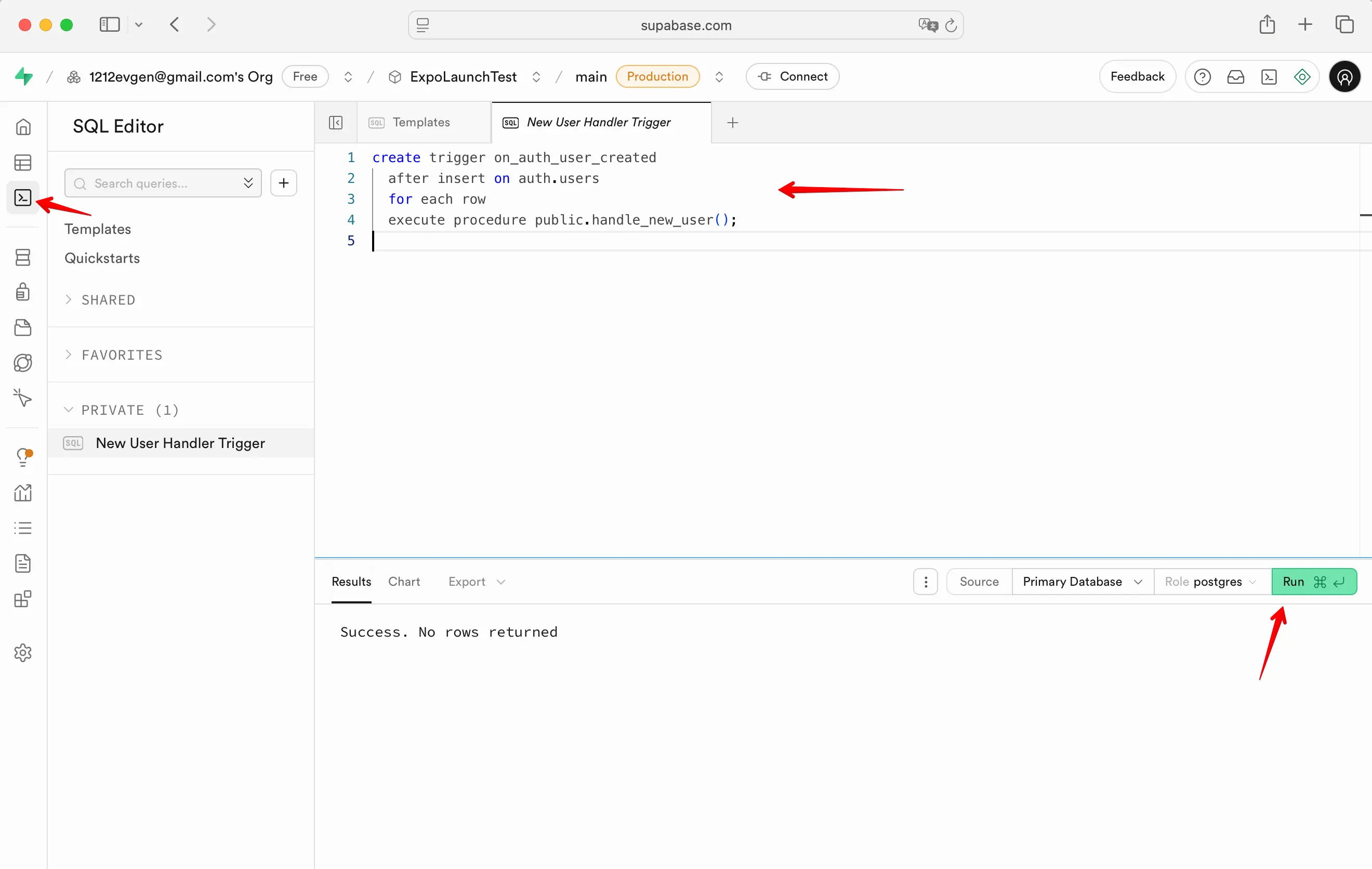Open the API Docs document icon

pos(23,563)
